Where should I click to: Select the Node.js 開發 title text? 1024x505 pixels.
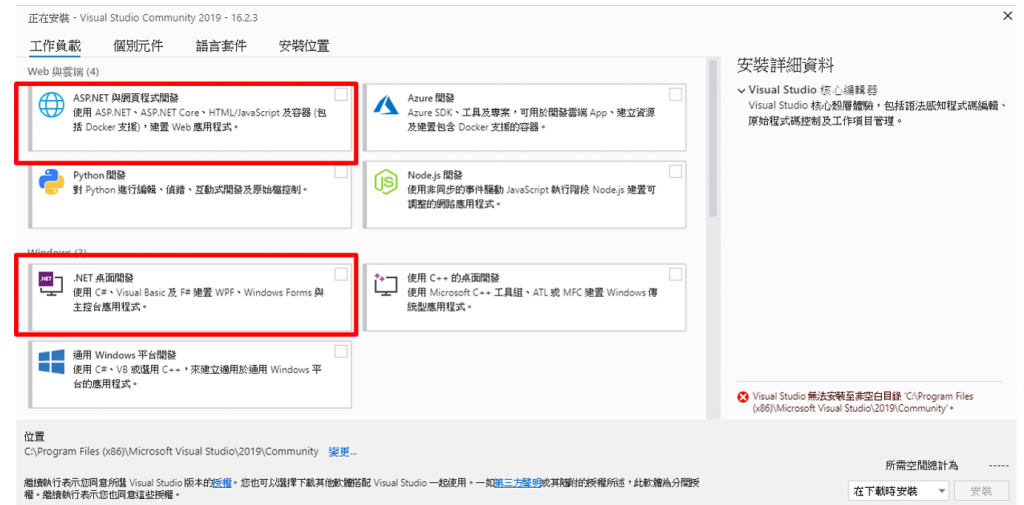coord(434,175)
